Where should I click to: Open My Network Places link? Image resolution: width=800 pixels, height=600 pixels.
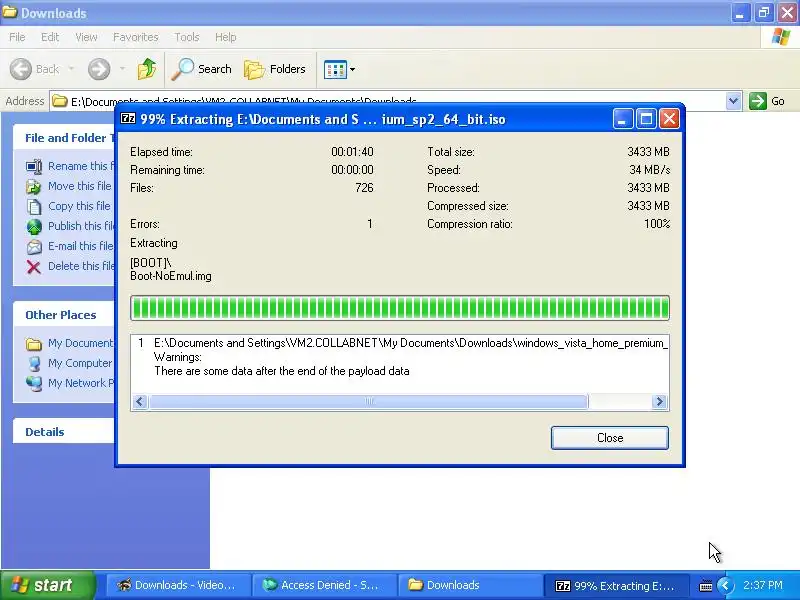(x=81, y=383)
